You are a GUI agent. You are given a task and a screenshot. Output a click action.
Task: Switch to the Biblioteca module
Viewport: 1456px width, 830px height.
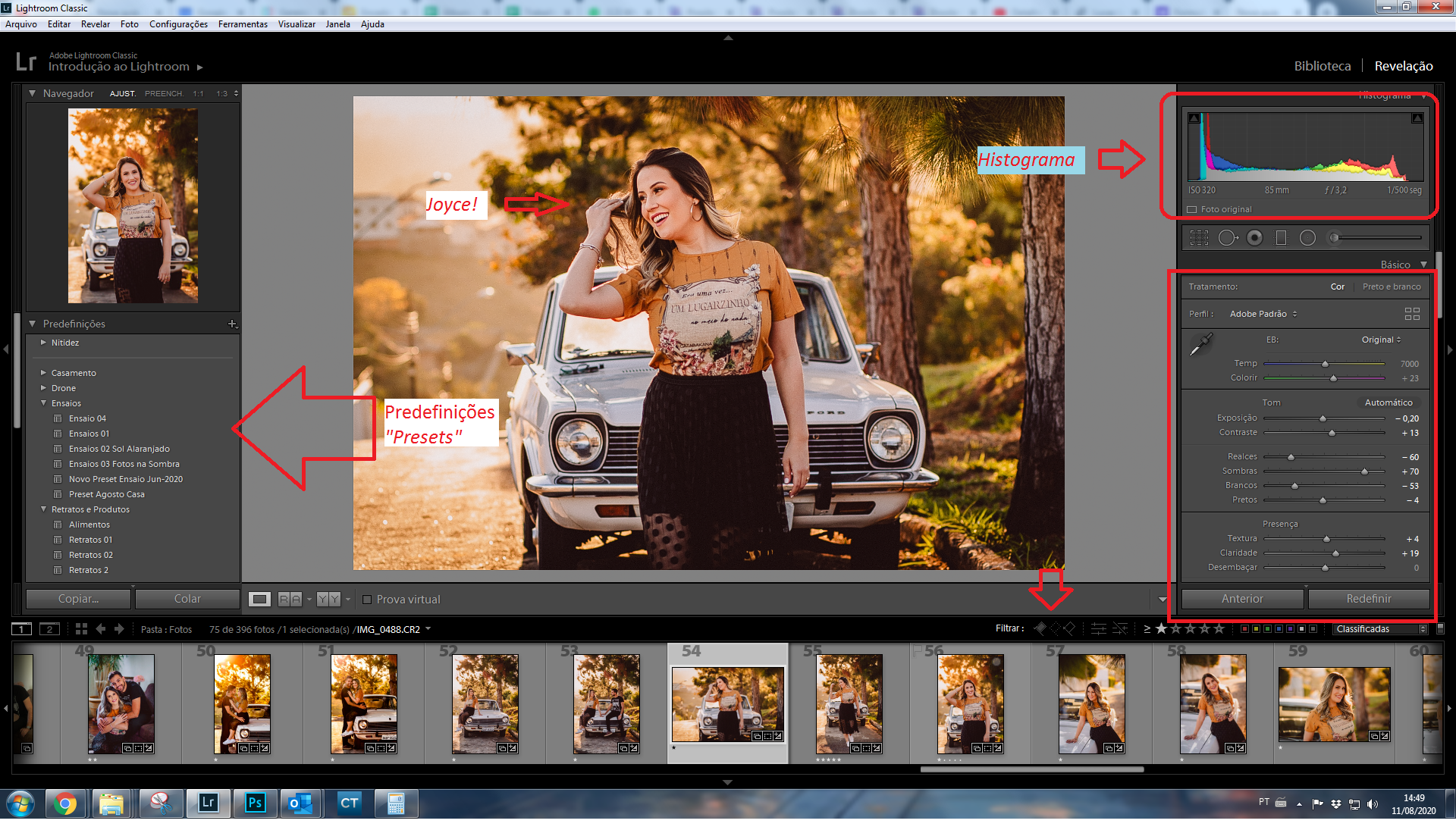coord(1322,66)
